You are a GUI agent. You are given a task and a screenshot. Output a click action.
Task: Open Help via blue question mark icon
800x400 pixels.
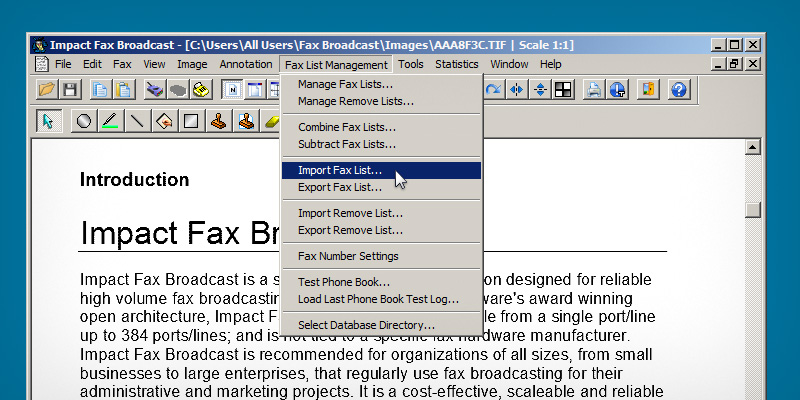[x=679, y=90]
